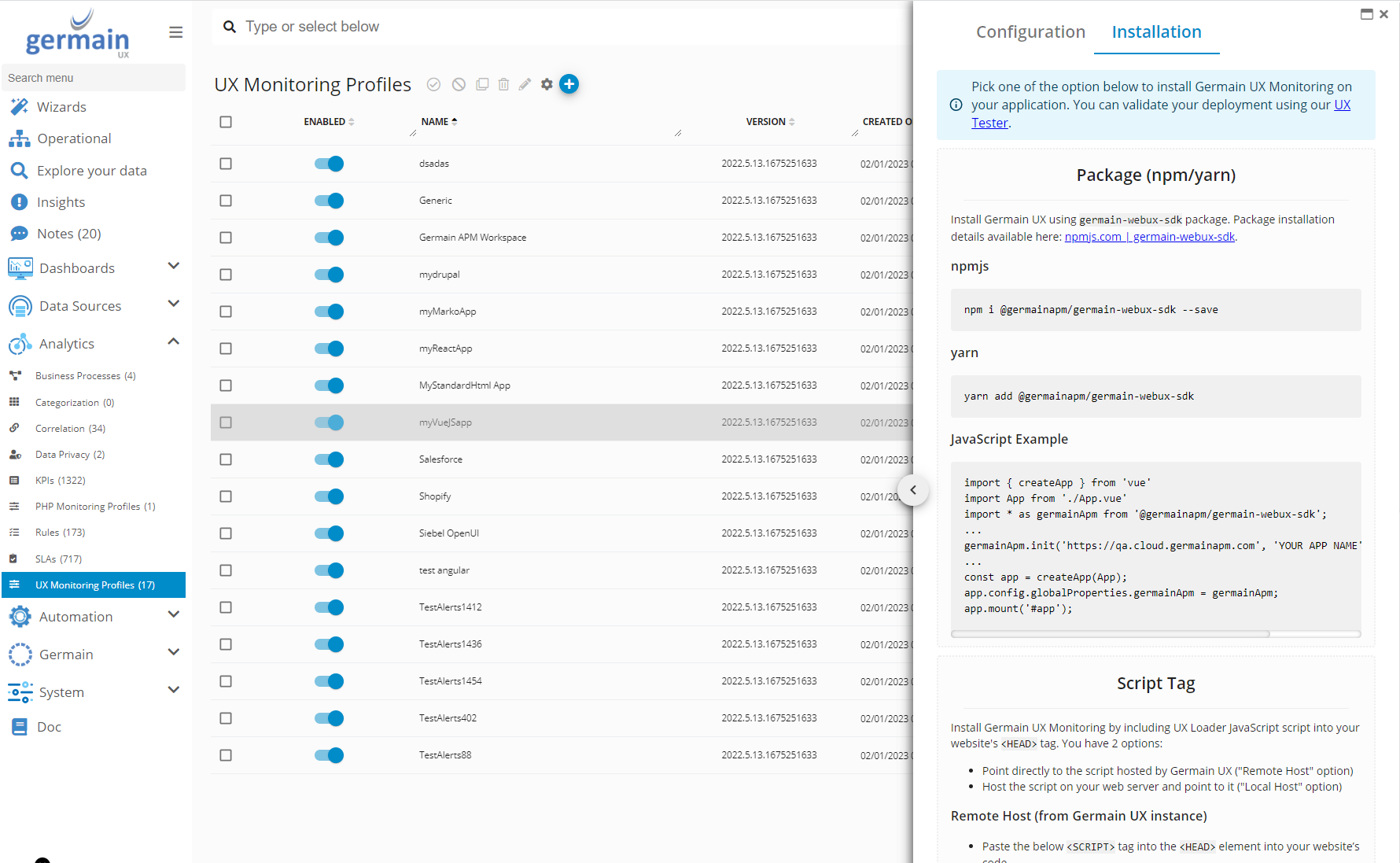Click the Search menu input field
The height and width of the screenshot is (863, 1400).
click(94, 78)
